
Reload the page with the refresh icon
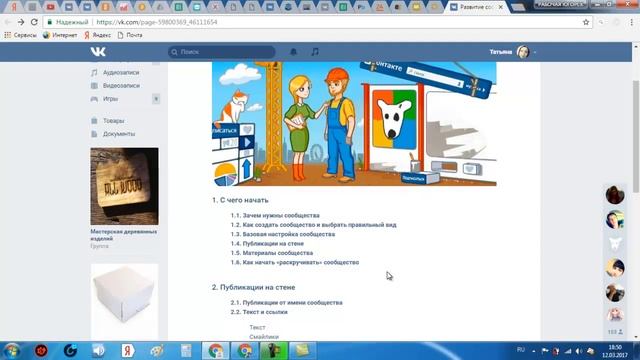tap(34, 22)
